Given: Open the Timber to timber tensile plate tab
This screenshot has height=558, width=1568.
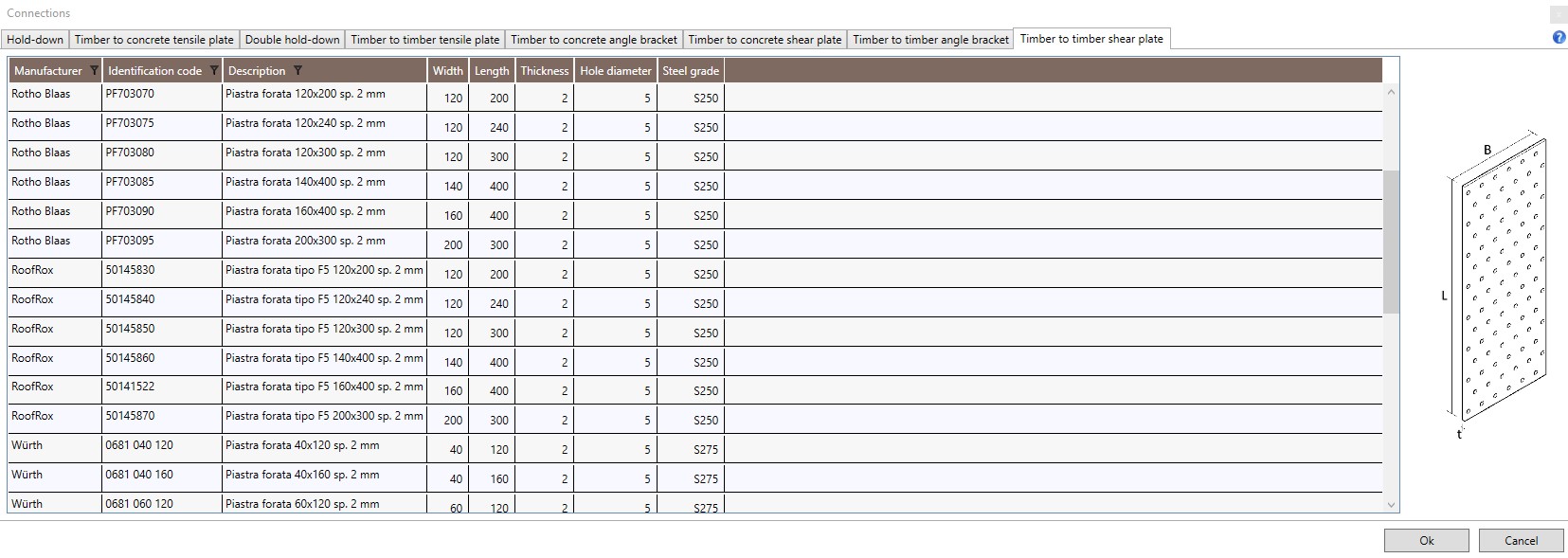Looking at the screenshot, I should click(x=424, y=40).
